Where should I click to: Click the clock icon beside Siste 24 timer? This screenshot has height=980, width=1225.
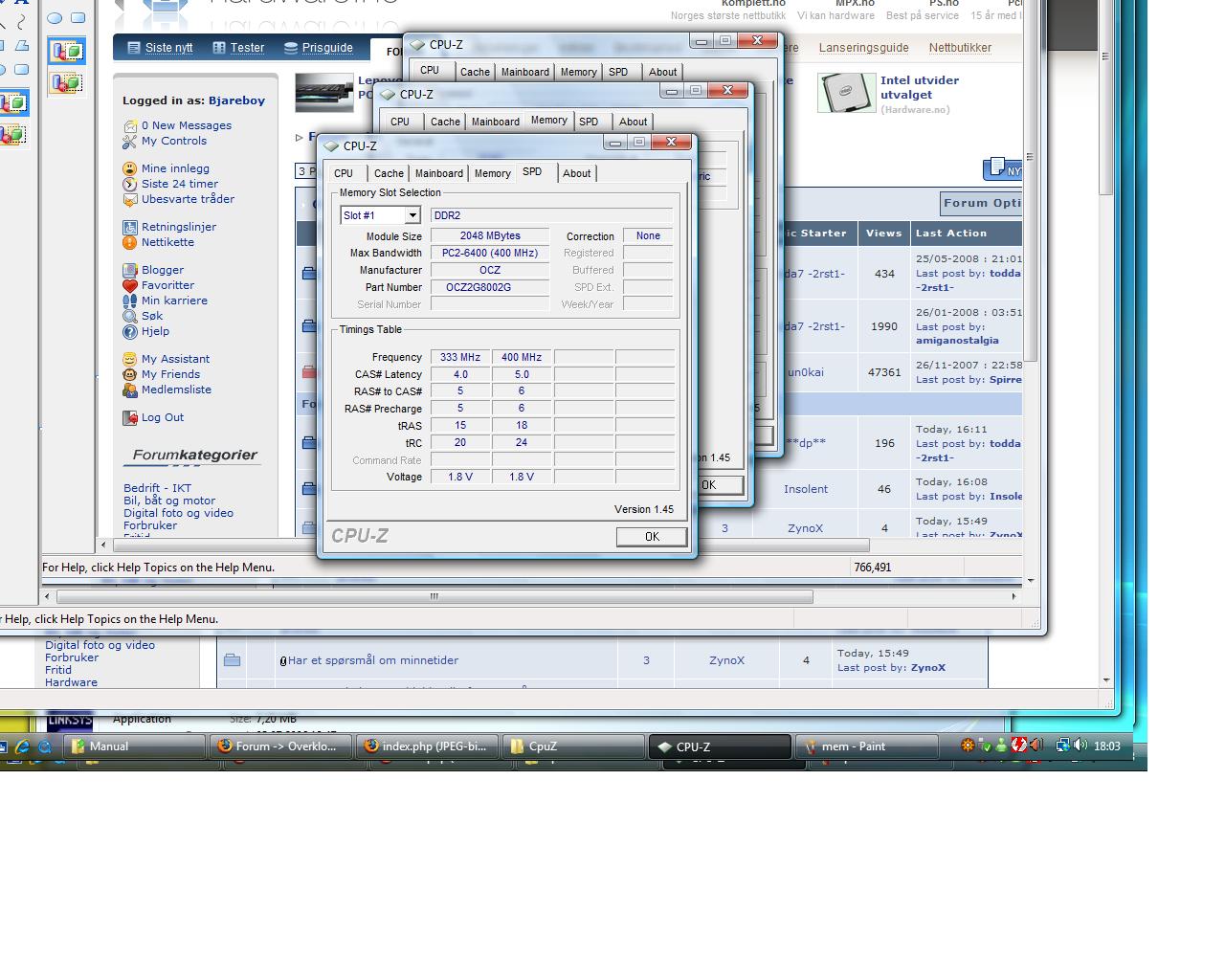[x=130, y=184]
